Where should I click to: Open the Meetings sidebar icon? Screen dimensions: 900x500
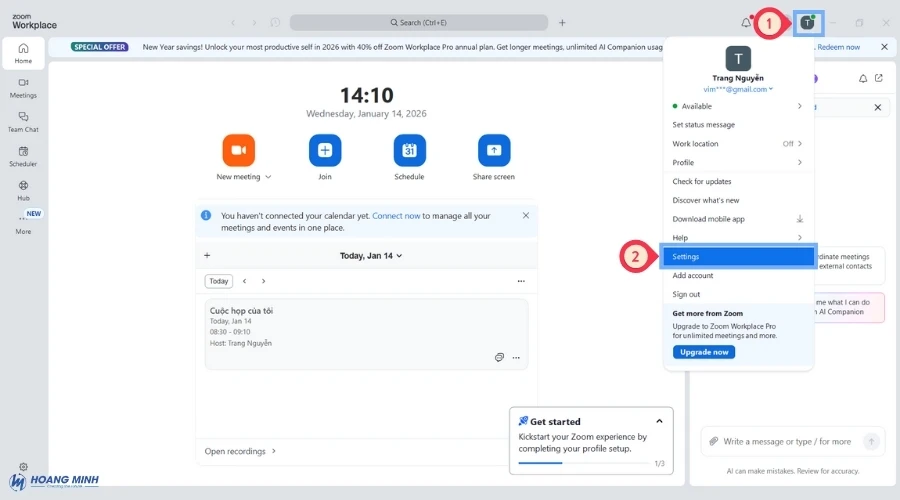[23, 87]
